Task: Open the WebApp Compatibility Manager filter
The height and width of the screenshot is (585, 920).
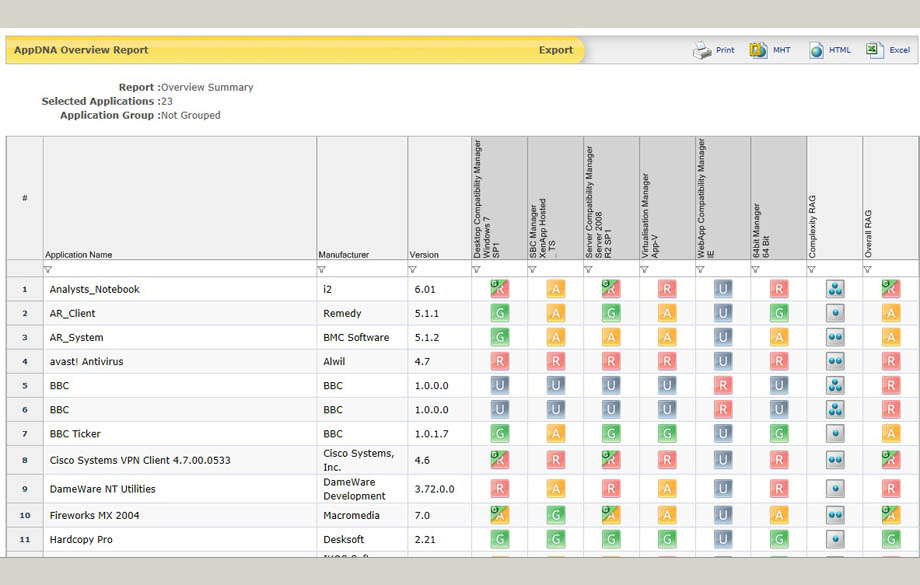Action: (x=700, y=269)
